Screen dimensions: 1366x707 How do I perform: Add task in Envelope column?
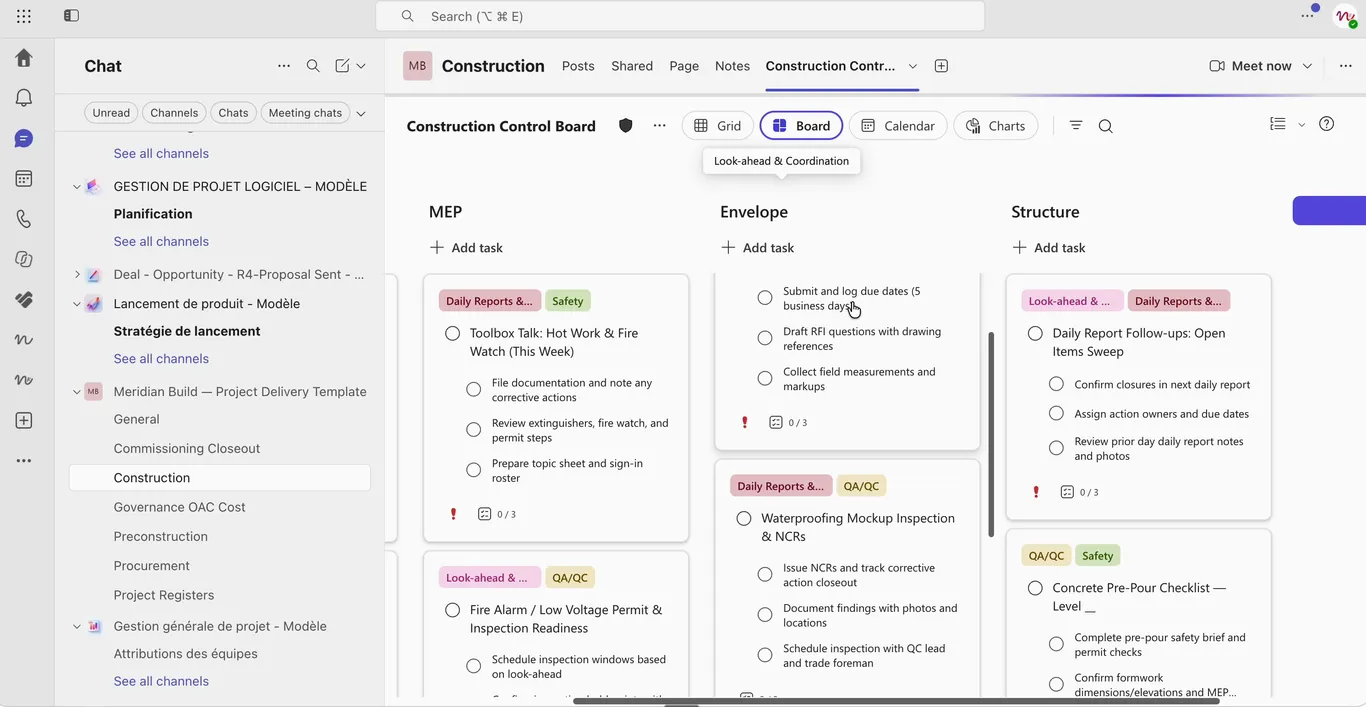click(x=757, y=248)
